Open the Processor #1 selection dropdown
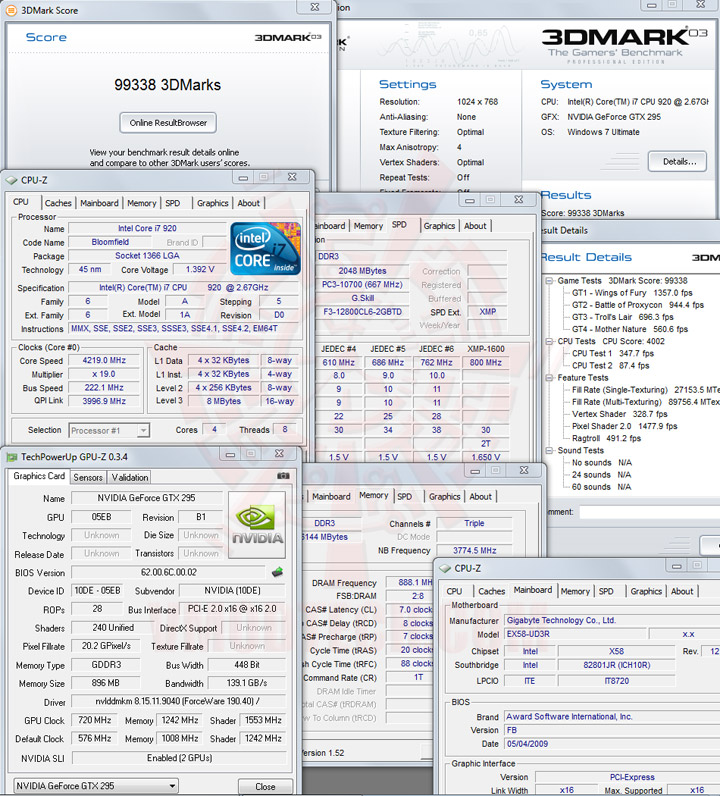 point(143,430)
